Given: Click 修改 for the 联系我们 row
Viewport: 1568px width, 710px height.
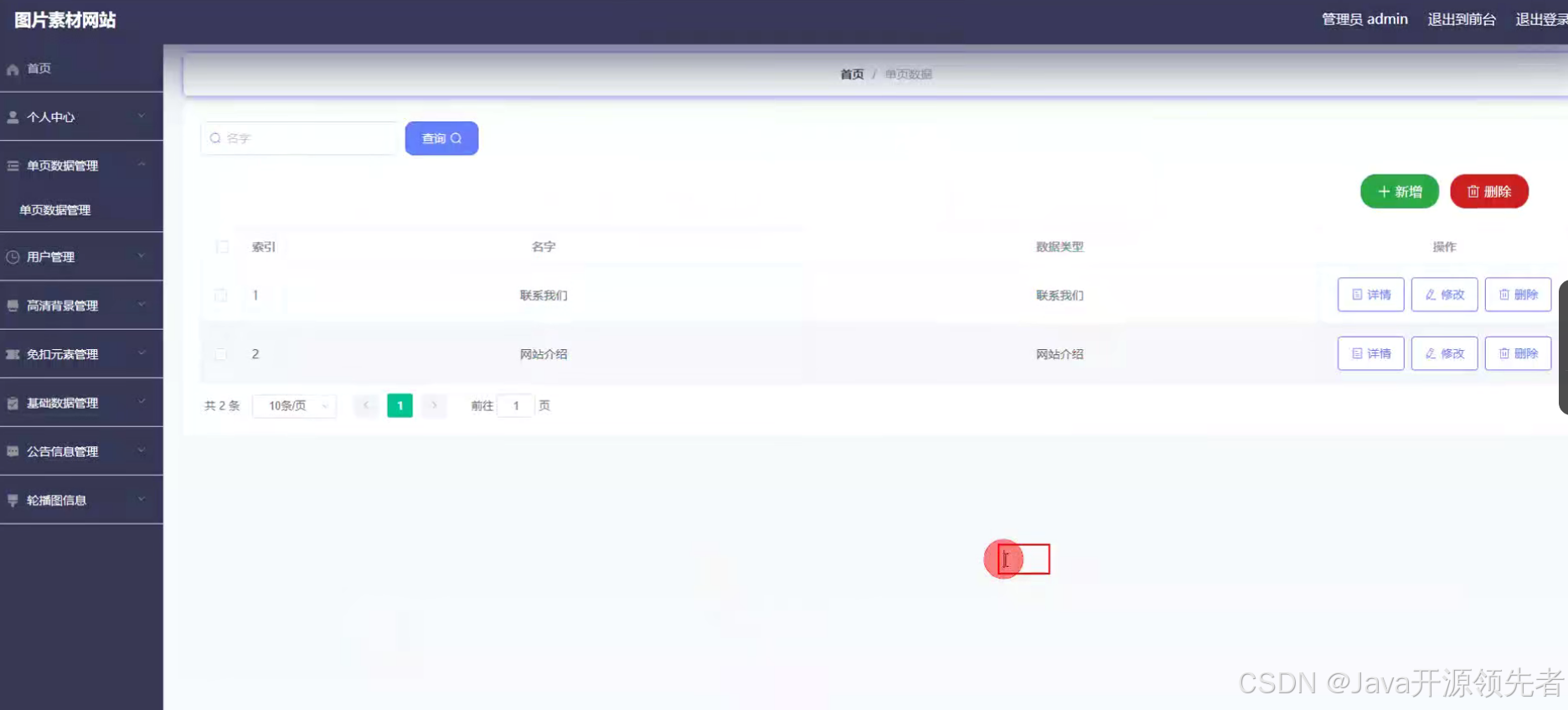Looking at the screenshot, I should pyautogui.click(x=1445, y=295).
